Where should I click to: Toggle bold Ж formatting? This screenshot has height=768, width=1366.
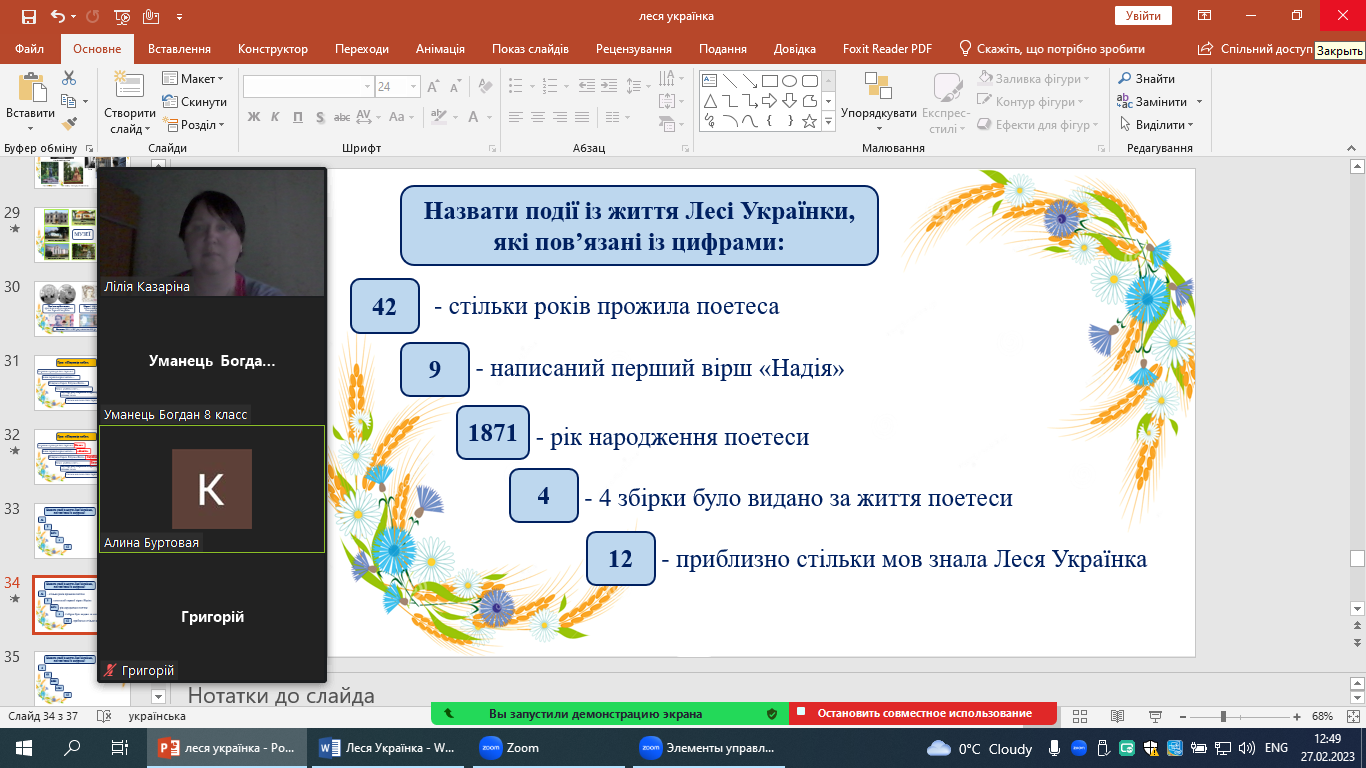(254, 117)
